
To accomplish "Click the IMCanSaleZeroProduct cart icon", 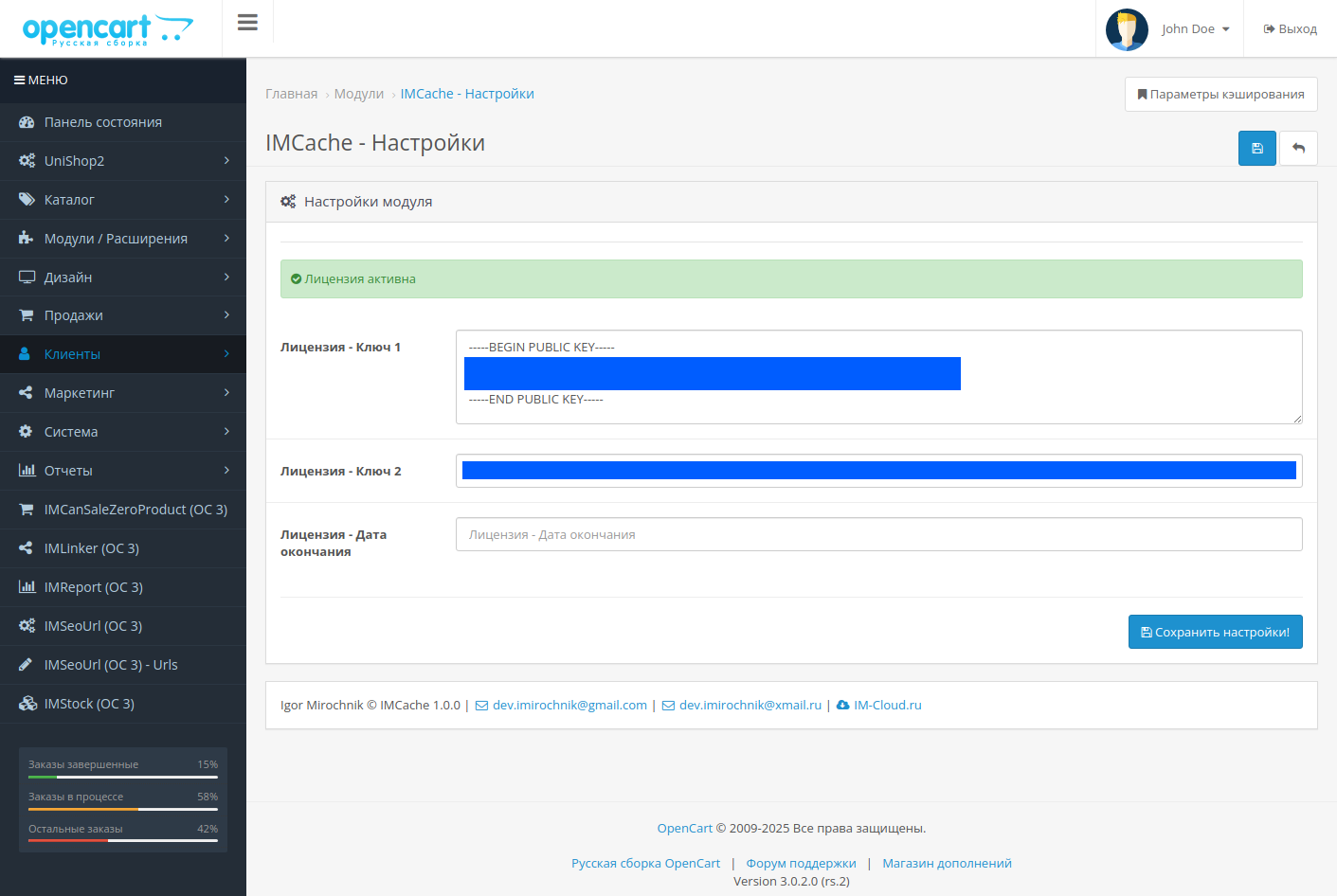I will [27, 510].
